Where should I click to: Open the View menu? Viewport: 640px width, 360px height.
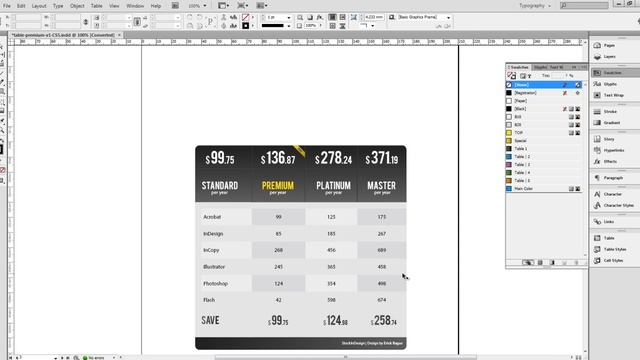tap(114, 6)
